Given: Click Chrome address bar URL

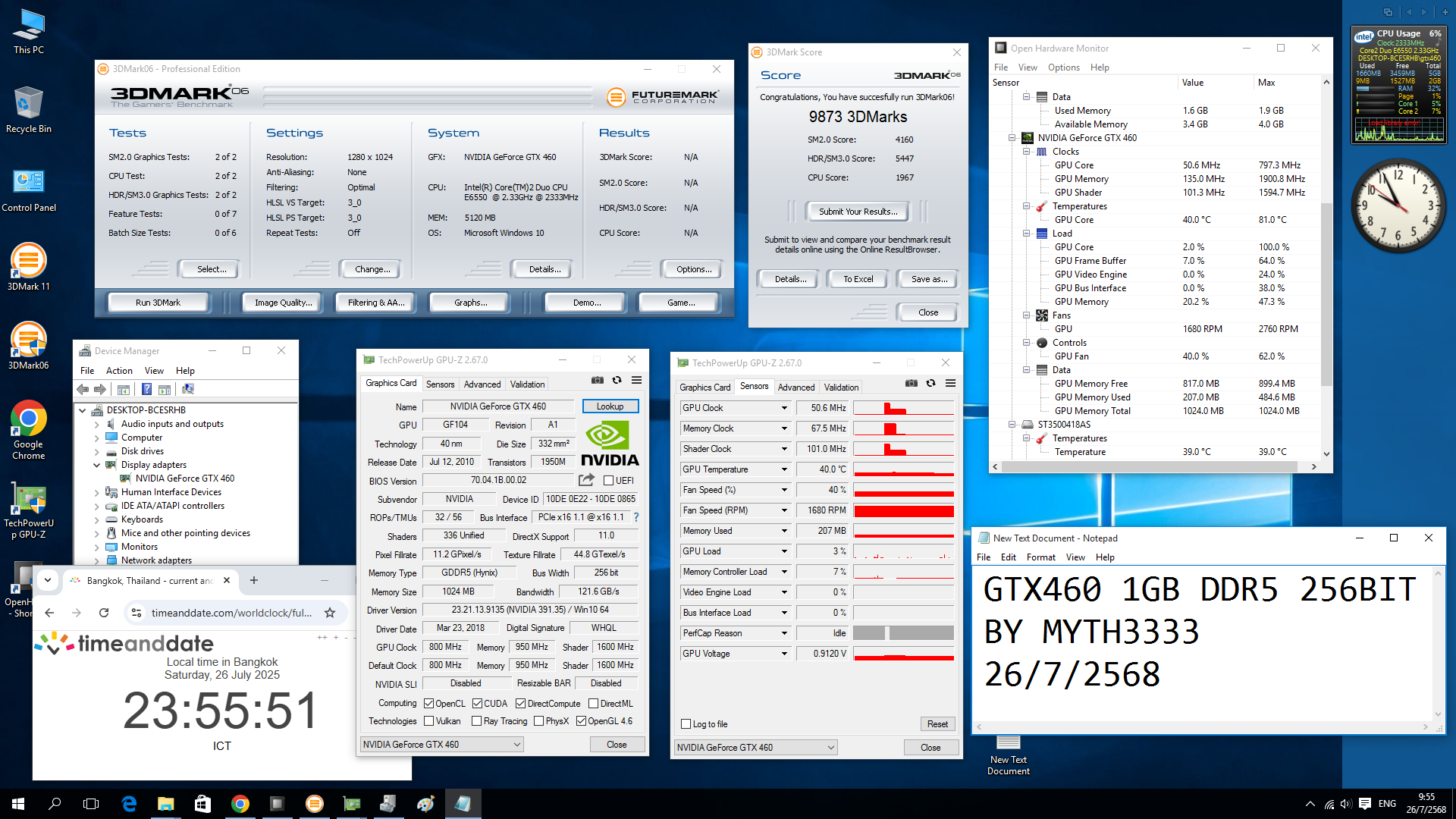Looking at the screenshot, I should point(231,613).
